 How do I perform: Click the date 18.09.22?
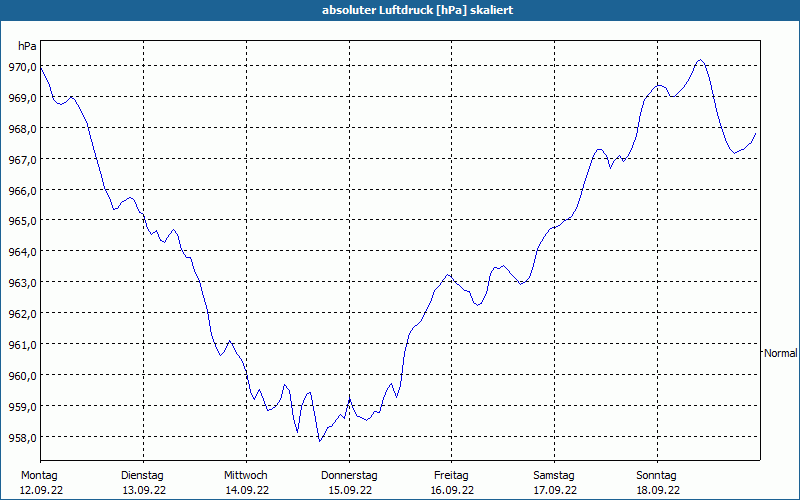pos(658,490)
